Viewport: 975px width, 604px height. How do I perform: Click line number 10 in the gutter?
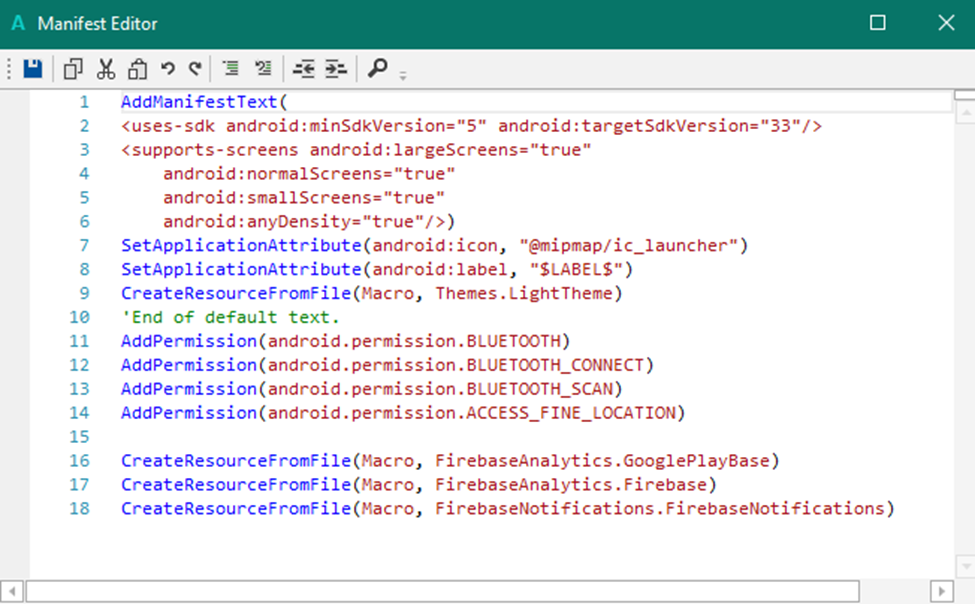pos(79,317)
